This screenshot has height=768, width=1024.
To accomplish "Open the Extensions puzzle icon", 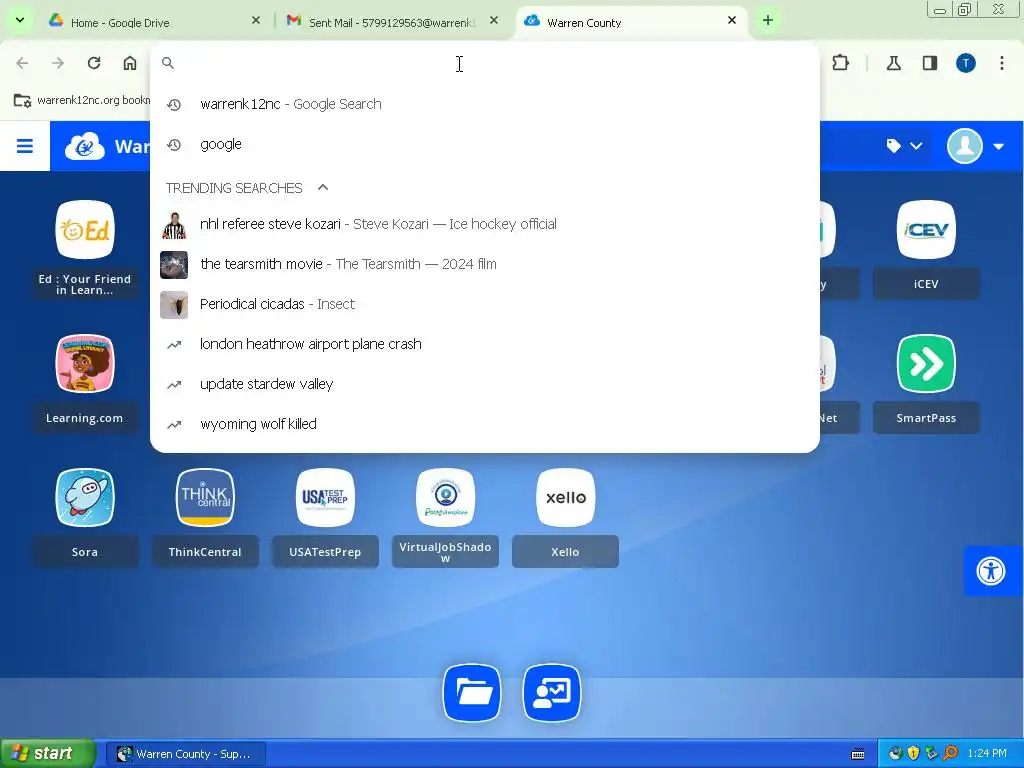I will coord(840,63).
